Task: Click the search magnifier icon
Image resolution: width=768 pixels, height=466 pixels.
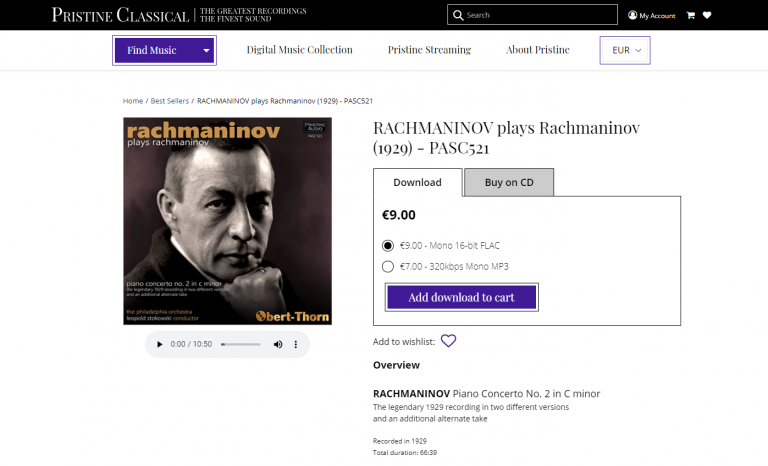Action: pos(458,15)
